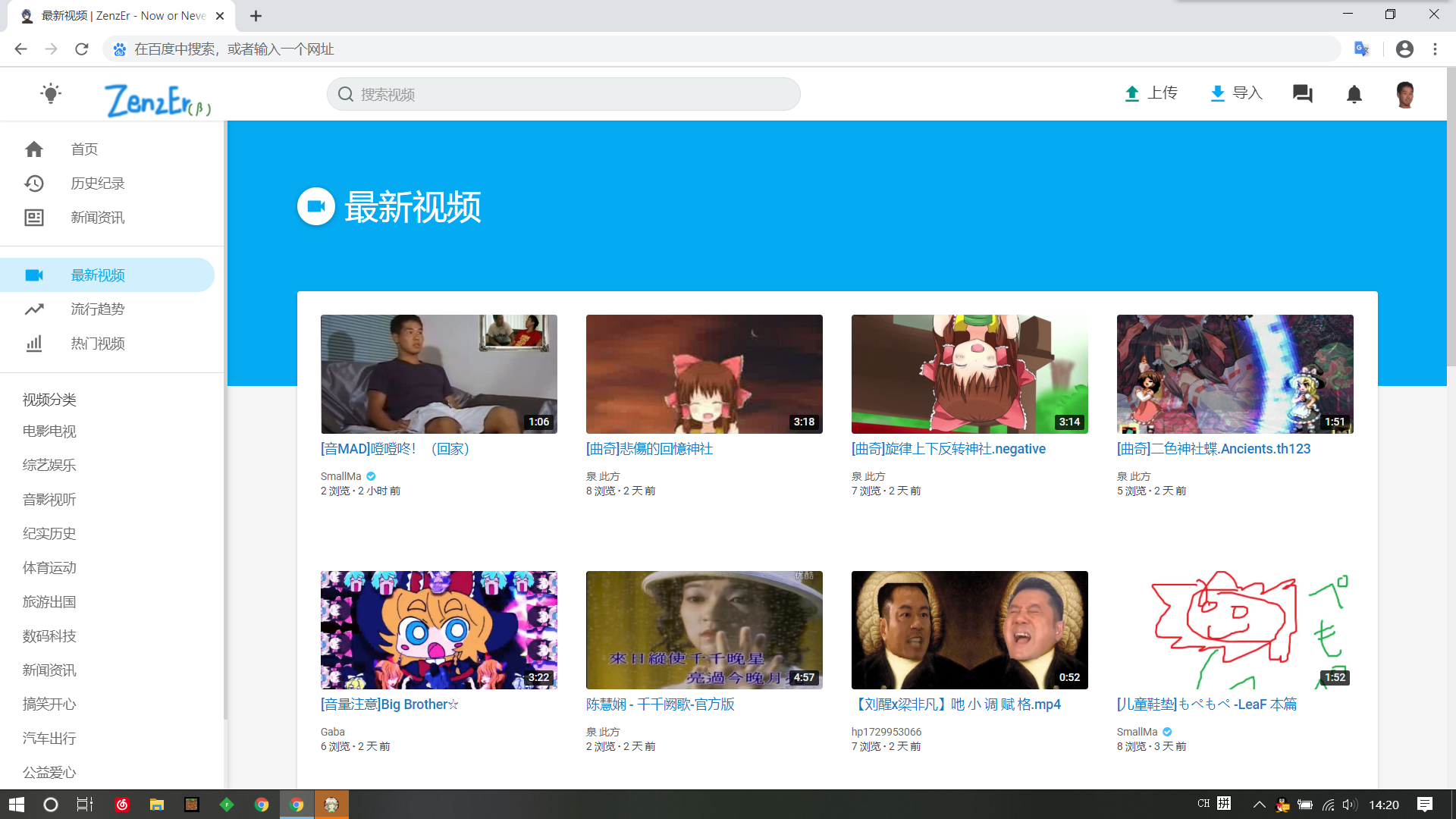Screen dimensions: 1456x819
Task: Click the import 导入 button
Action: pos(1235,93)
